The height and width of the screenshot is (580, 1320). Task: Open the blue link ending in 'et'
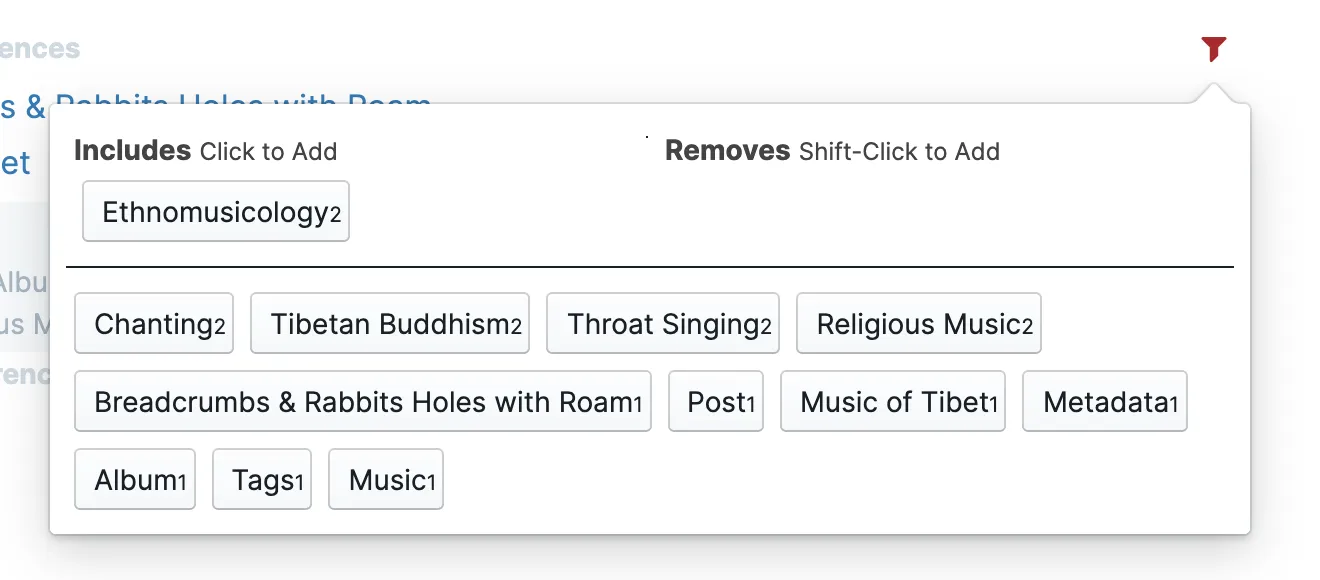[15, 163]
